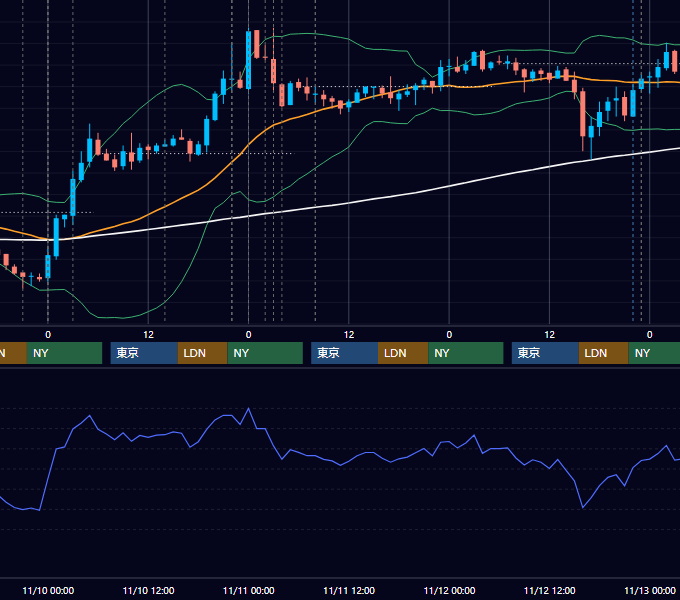Click the 11/11 12:00 time axis label
The image size is (680, 600).
[x=349, y=590]
